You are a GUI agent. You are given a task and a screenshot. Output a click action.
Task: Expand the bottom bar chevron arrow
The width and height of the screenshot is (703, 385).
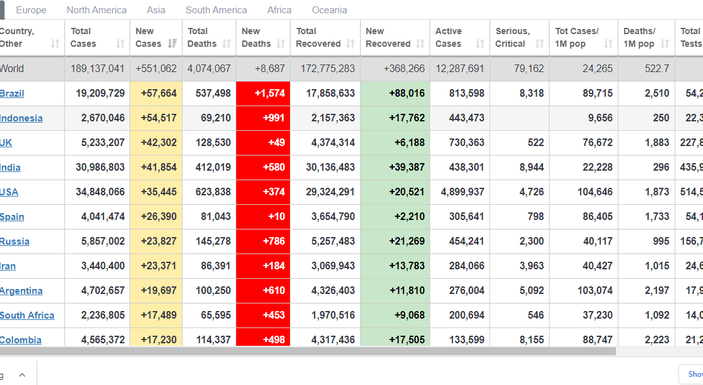22,375
